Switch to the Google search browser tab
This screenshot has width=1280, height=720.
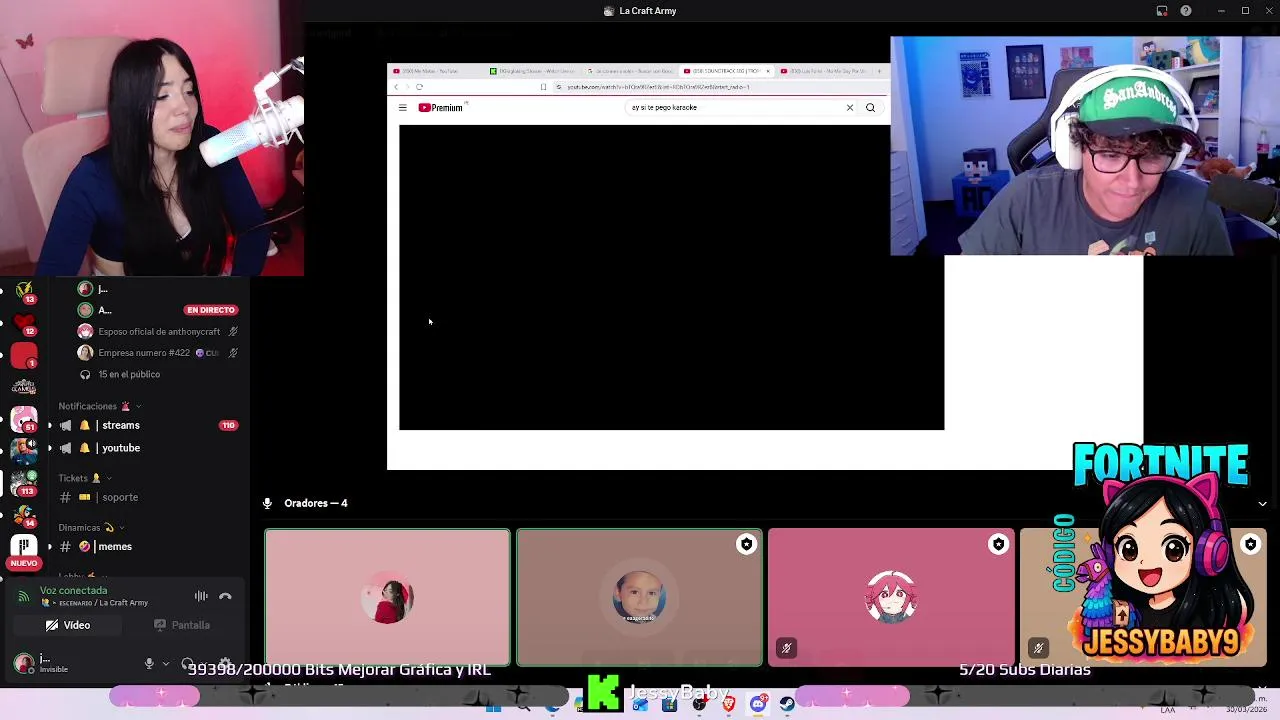[628, 71]
